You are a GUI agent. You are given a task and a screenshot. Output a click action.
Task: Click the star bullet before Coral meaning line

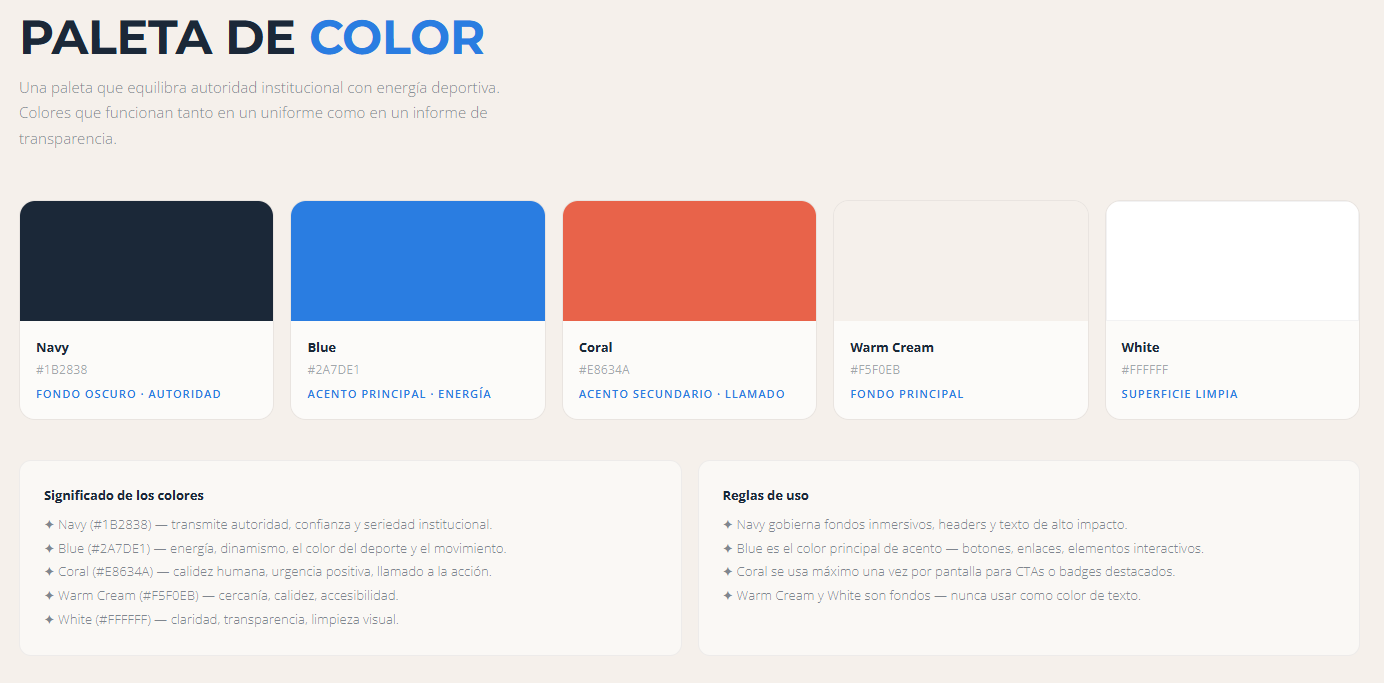pyautogui.click(x=49, y=572)
